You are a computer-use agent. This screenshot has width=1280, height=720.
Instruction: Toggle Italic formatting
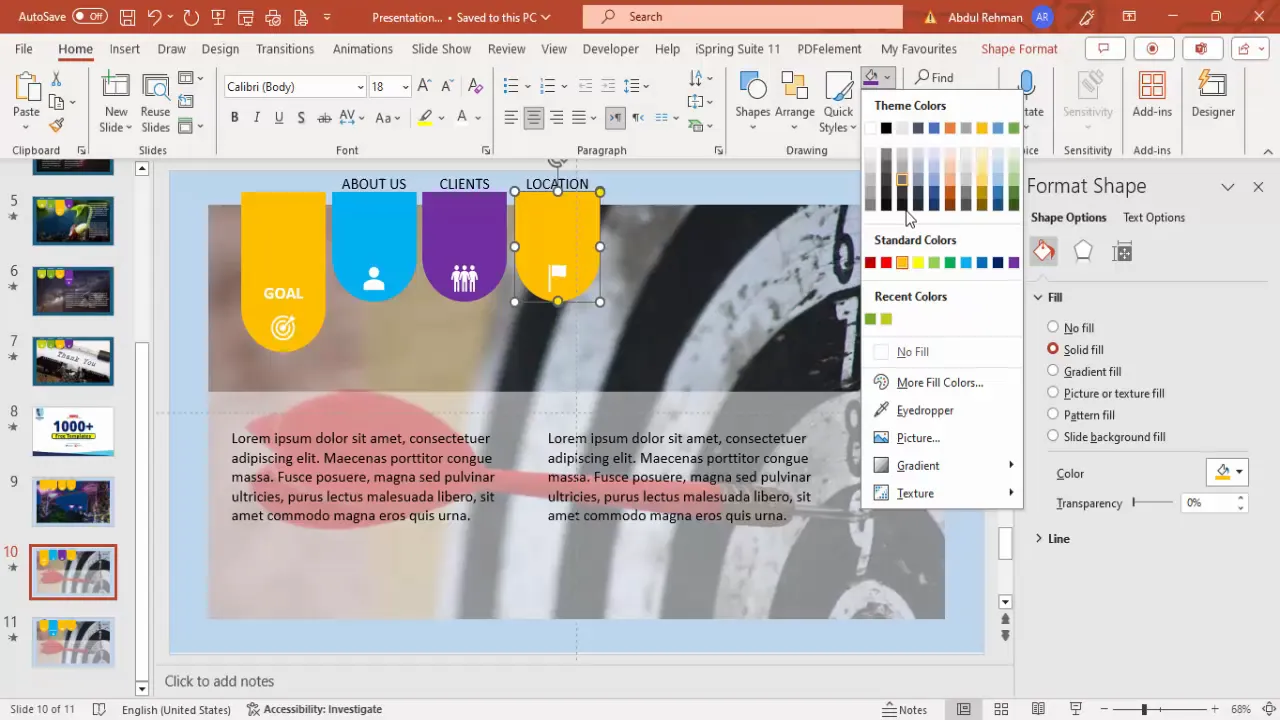coord(256,117)
